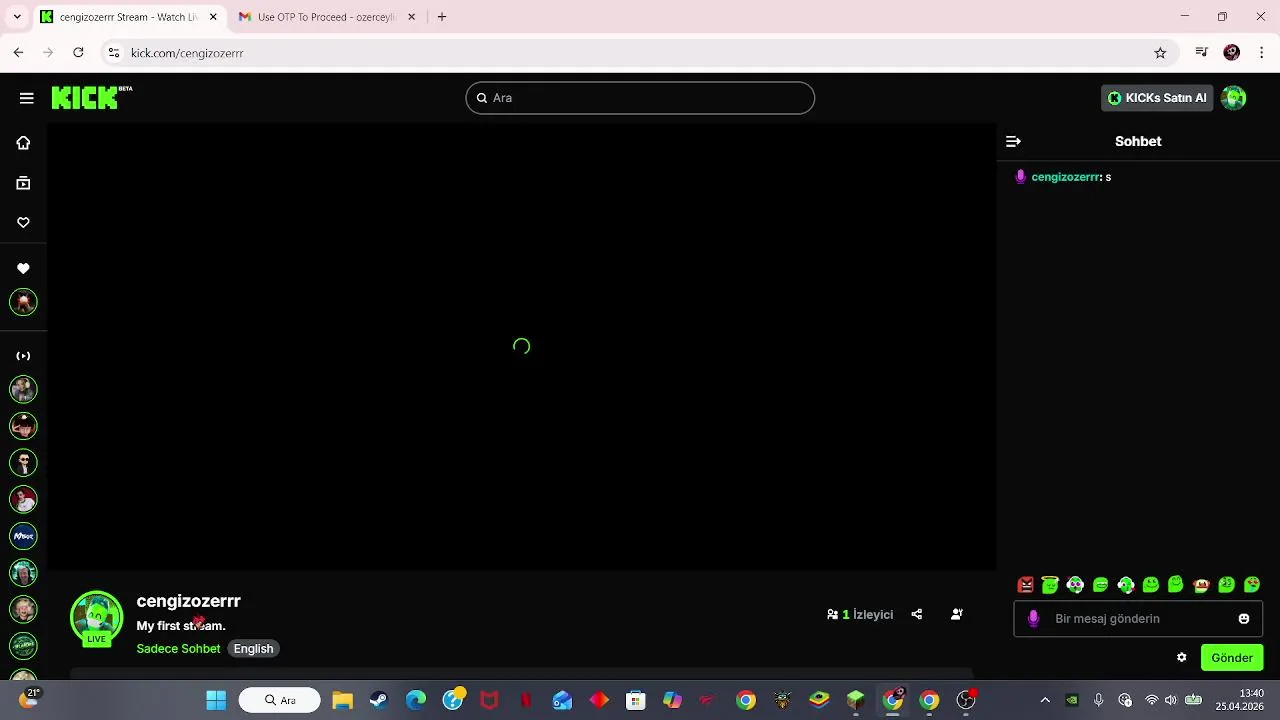
Task: Click 'Bir mesaj gönderin' chat input
Action: coord(1138,619)
